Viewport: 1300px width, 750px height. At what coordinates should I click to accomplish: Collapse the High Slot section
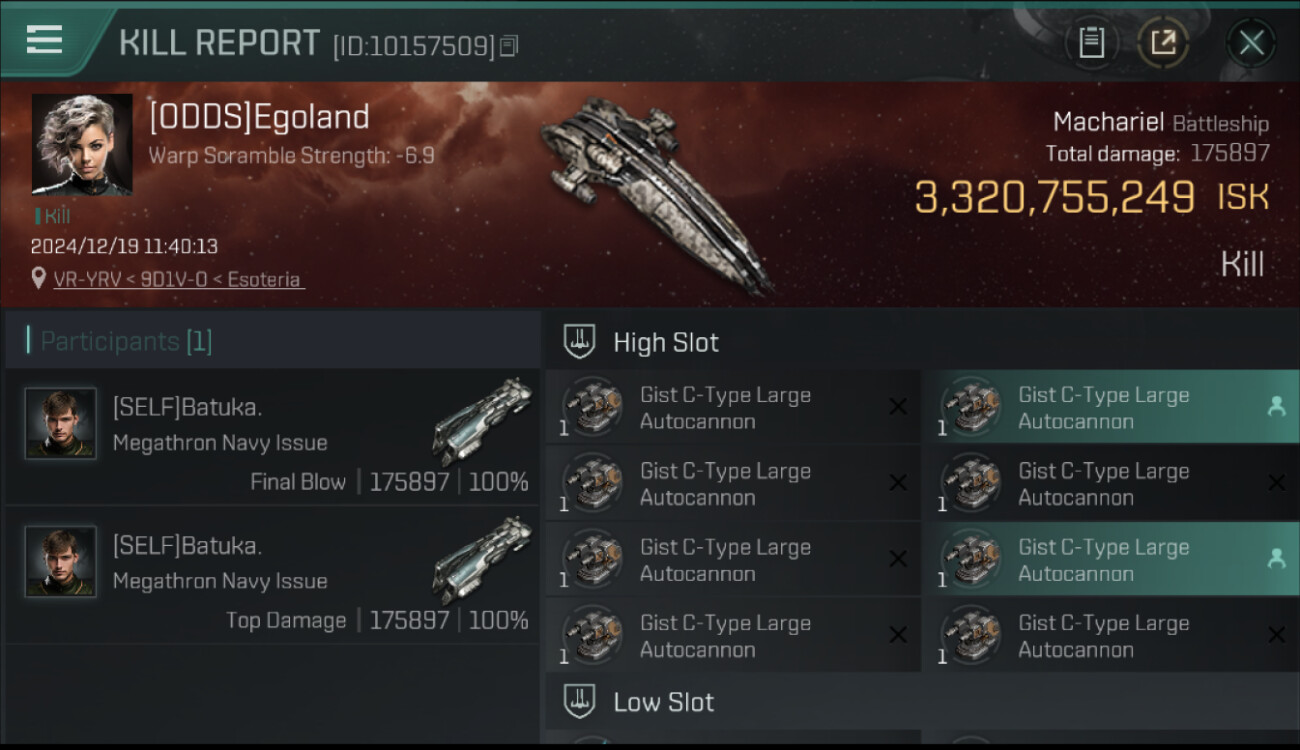(x=666, y=342)
